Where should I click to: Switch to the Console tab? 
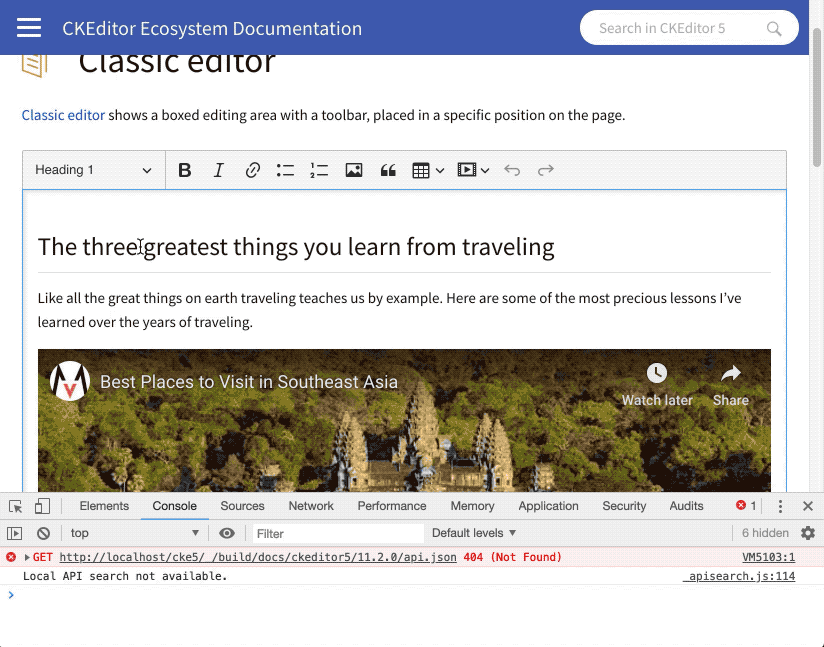(174, 506)
